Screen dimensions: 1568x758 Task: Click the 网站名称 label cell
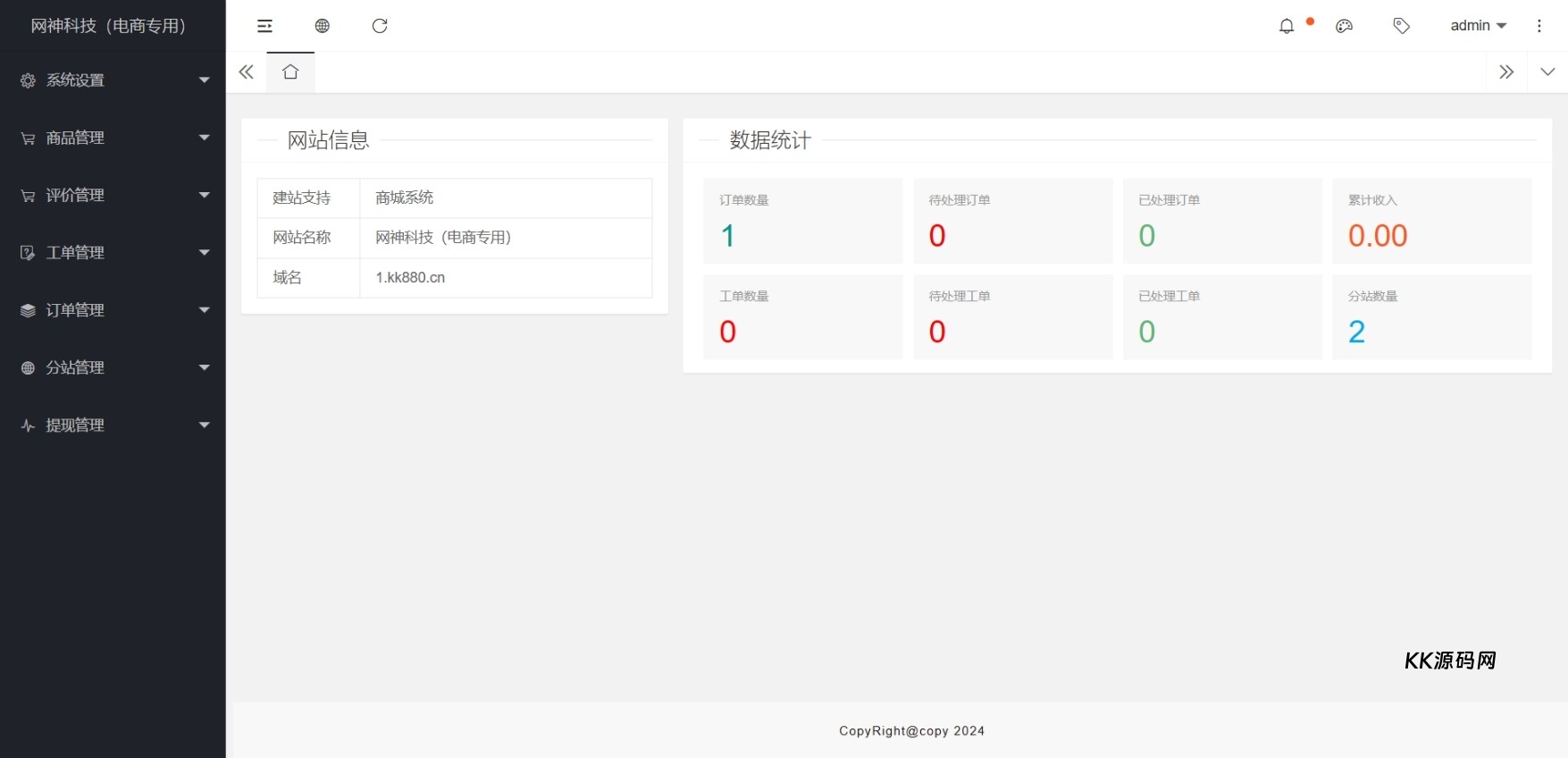pyautogui.click(x=308, y=238)
